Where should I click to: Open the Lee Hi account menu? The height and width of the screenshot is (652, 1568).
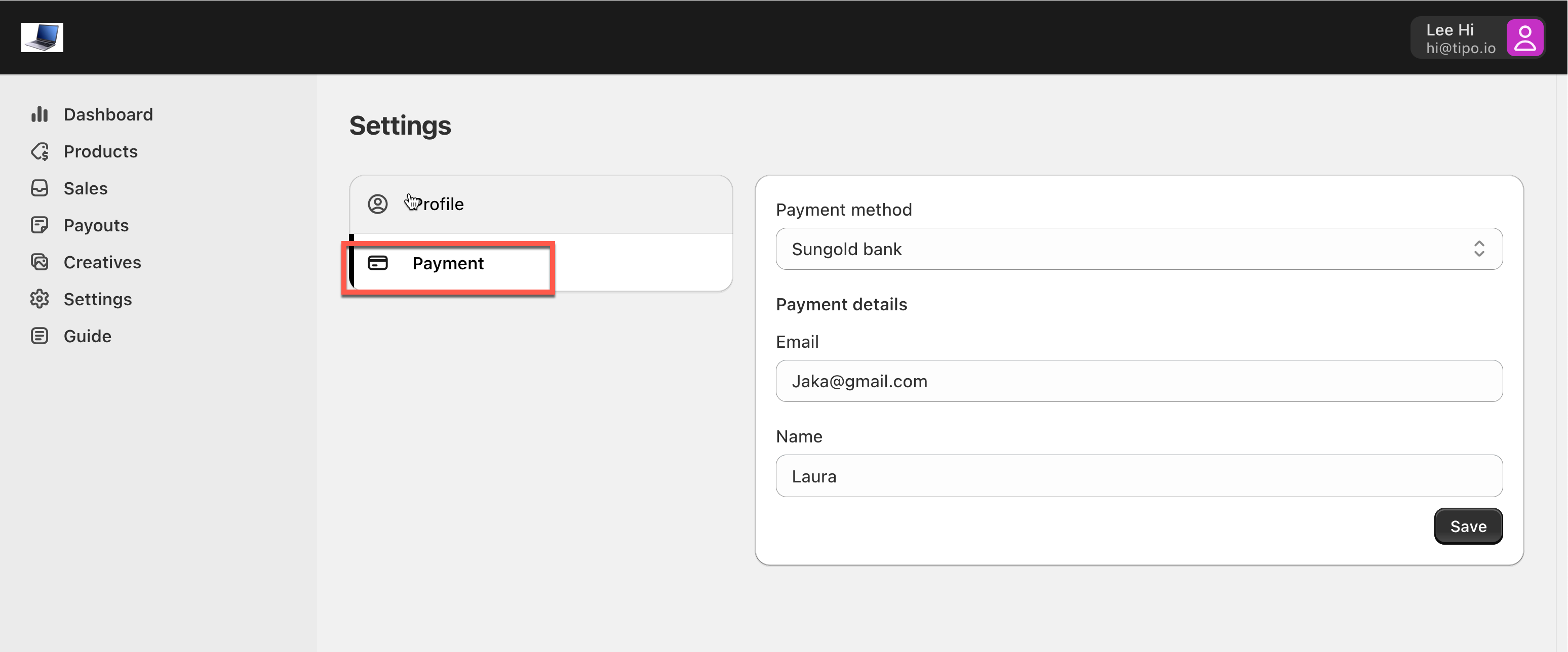tap(1460, 37)
